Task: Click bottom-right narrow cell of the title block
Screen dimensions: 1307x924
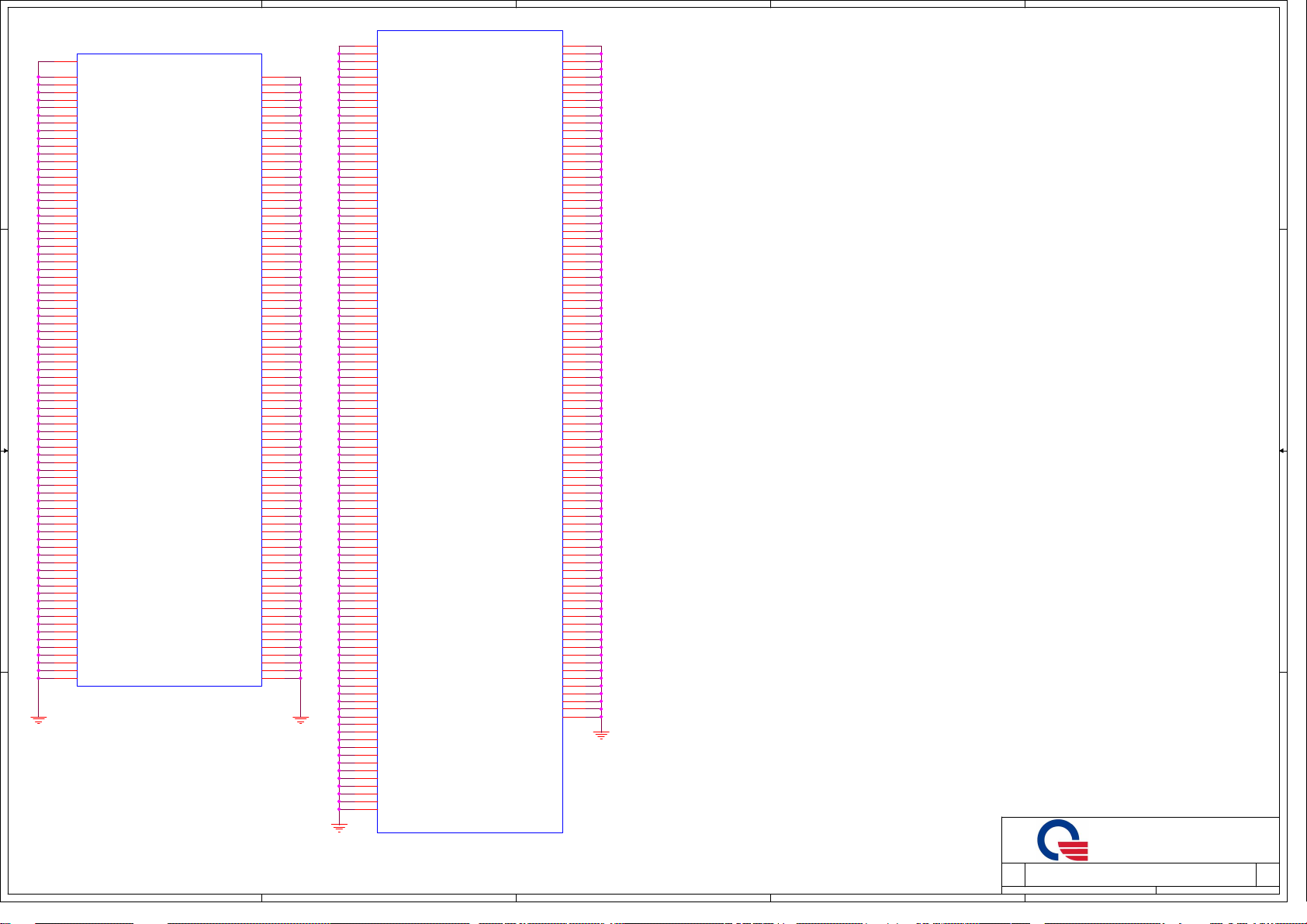Action: click(x=1217, y=891)
